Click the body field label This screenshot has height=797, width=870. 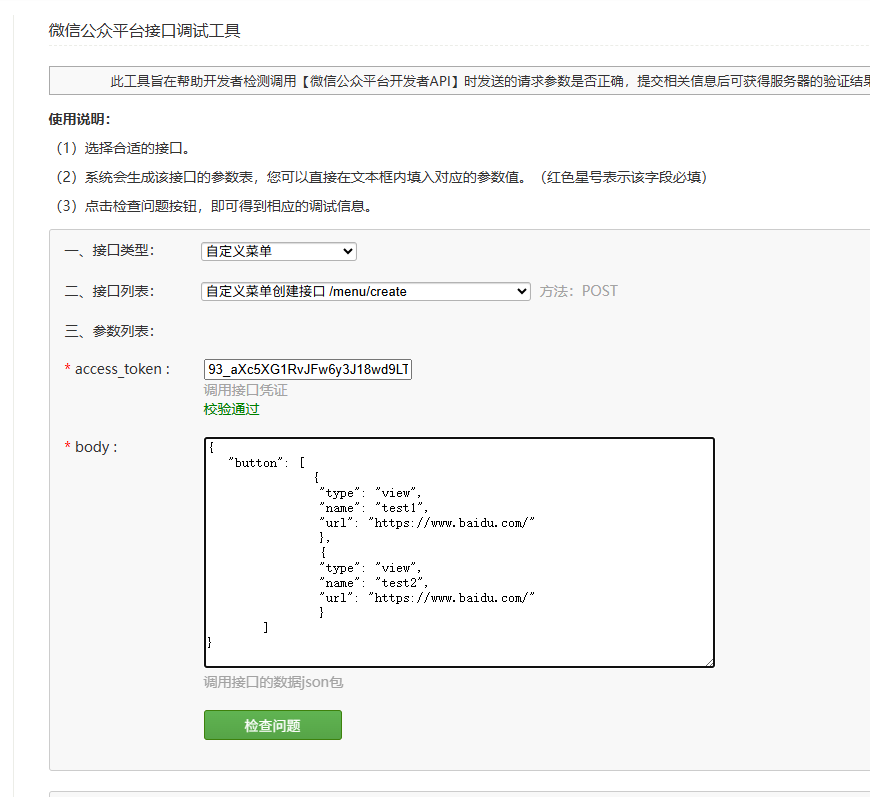(x=91, y=447)
